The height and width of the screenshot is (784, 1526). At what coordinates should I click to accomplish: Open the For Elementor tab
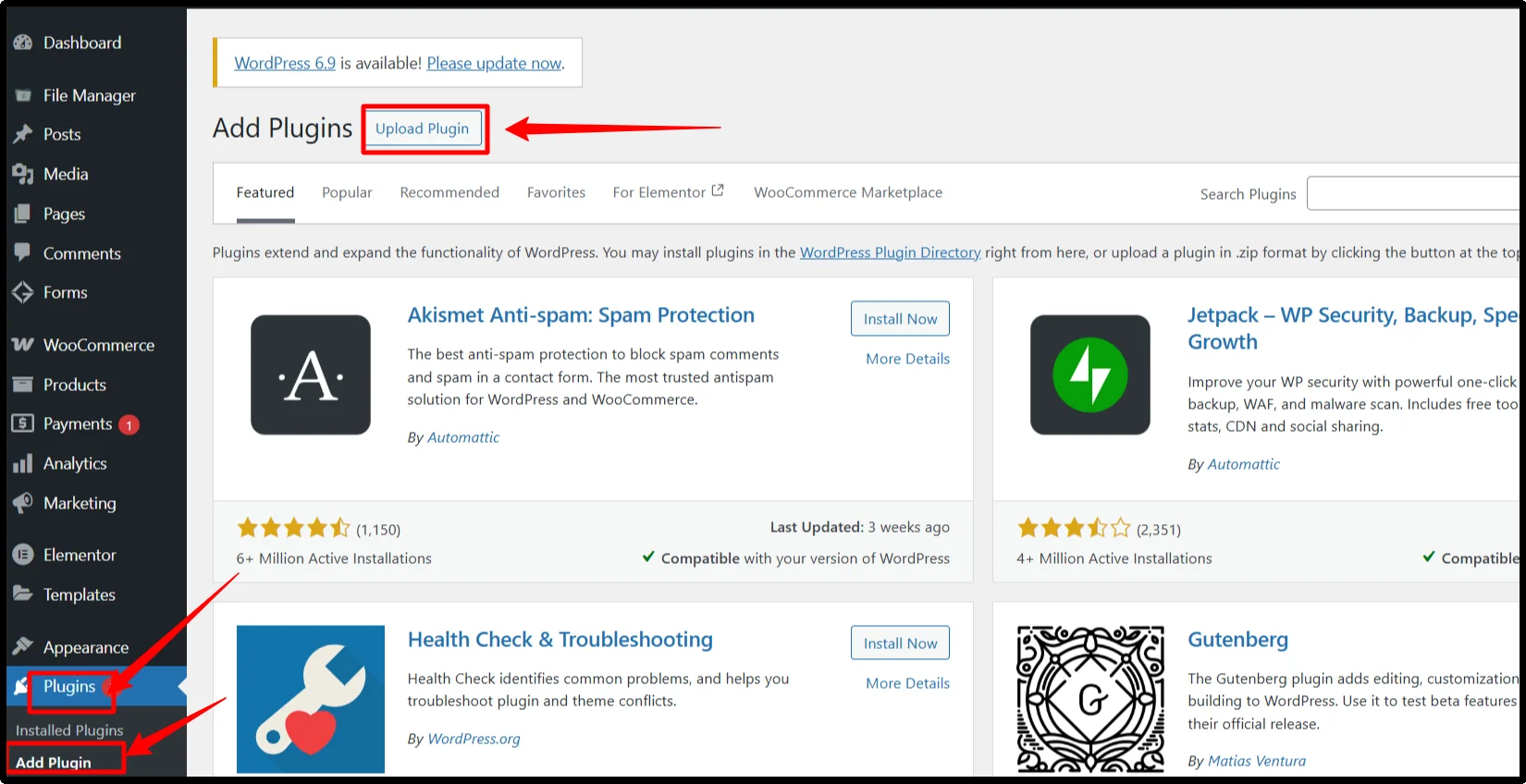coord(668,192)
